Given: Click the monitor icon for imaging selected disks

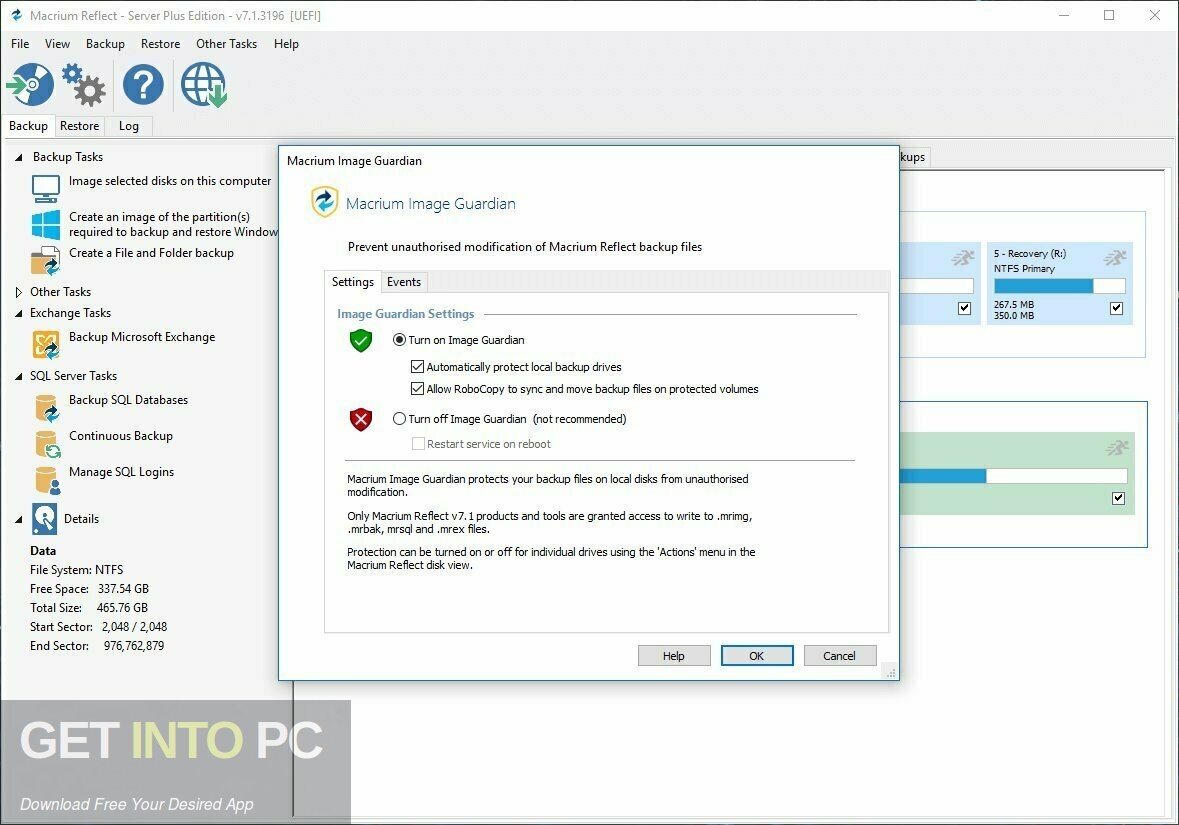Looking at the screenshot, I should pos(46,188).
